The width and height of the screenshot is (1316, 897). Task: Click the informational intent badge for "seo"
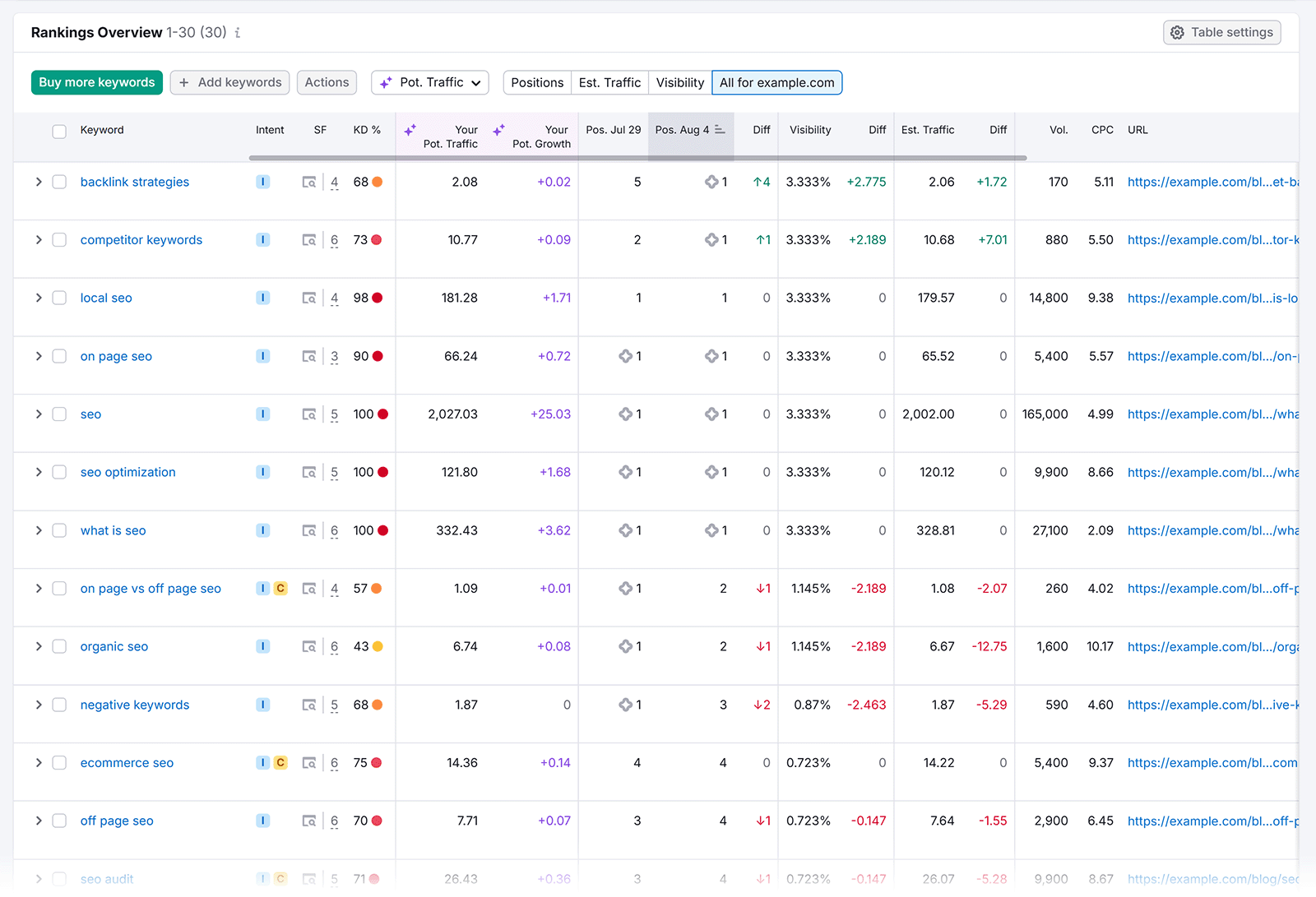[x=263, y=414]
